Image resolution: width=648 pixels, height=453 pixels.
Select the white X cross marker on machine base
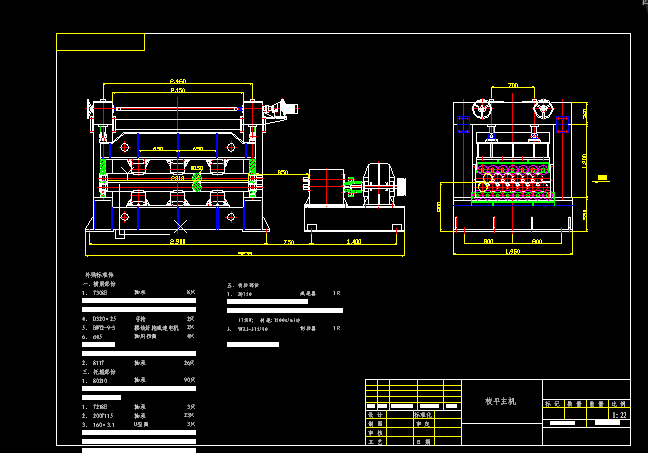[180, 226]
